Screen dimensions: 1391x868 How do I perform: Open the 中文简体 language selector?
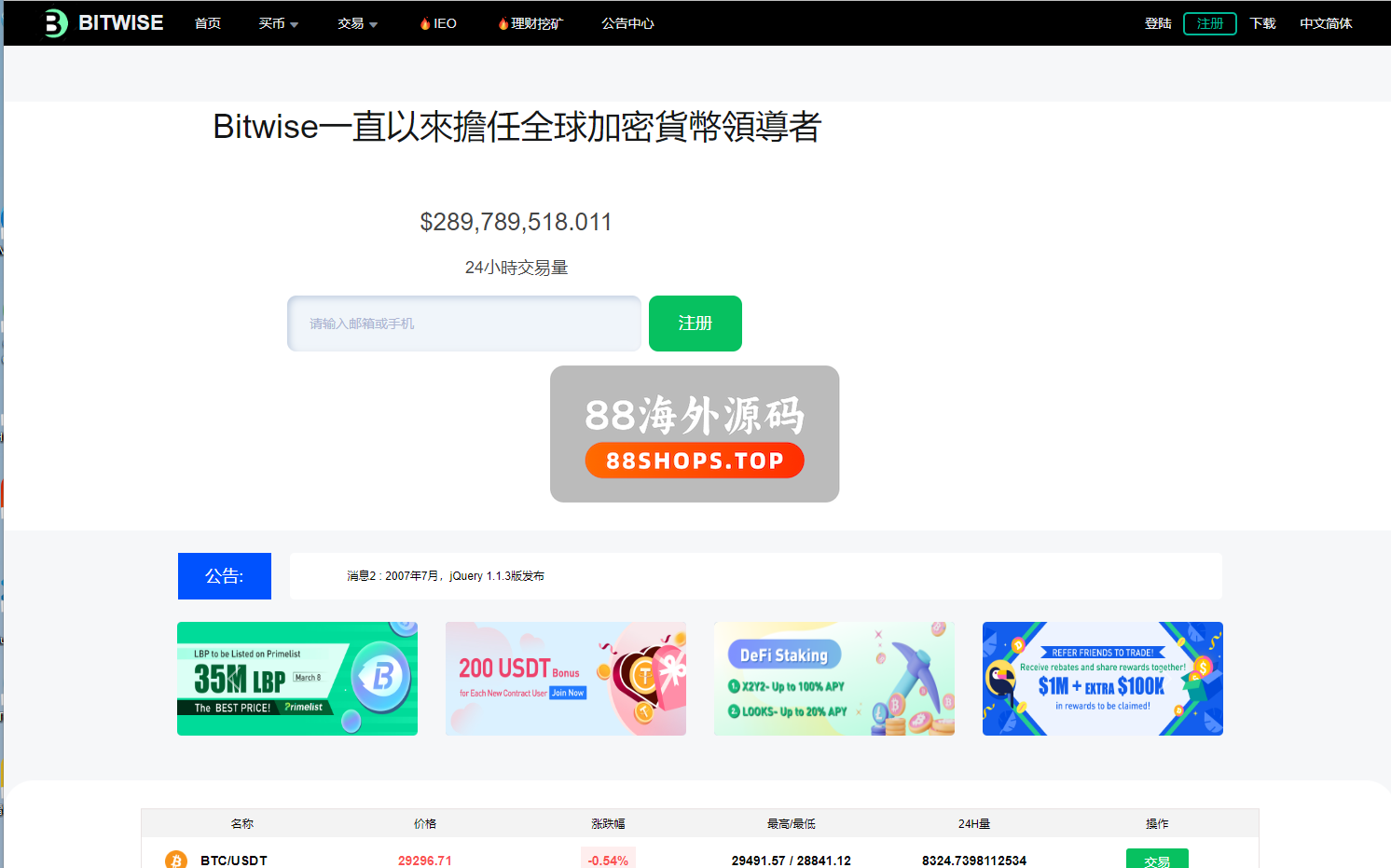(x=1325, y=23)
